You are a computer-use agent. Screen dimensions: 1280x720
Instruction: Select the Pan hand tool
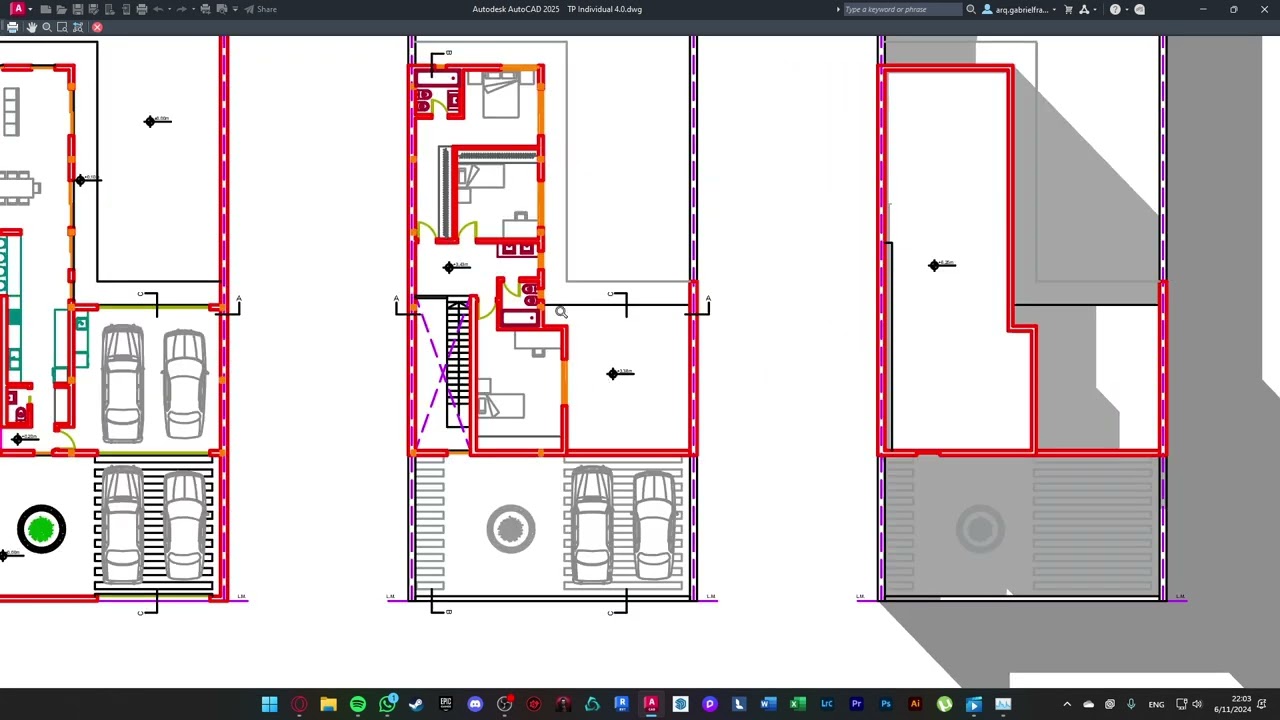pos(32,27)
